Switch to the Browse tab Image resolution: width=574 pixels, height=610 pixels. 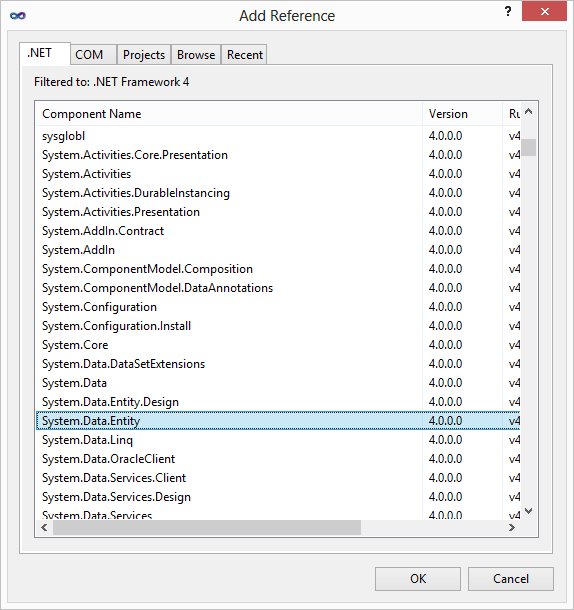pyautogui.click(x=196, y=54)
